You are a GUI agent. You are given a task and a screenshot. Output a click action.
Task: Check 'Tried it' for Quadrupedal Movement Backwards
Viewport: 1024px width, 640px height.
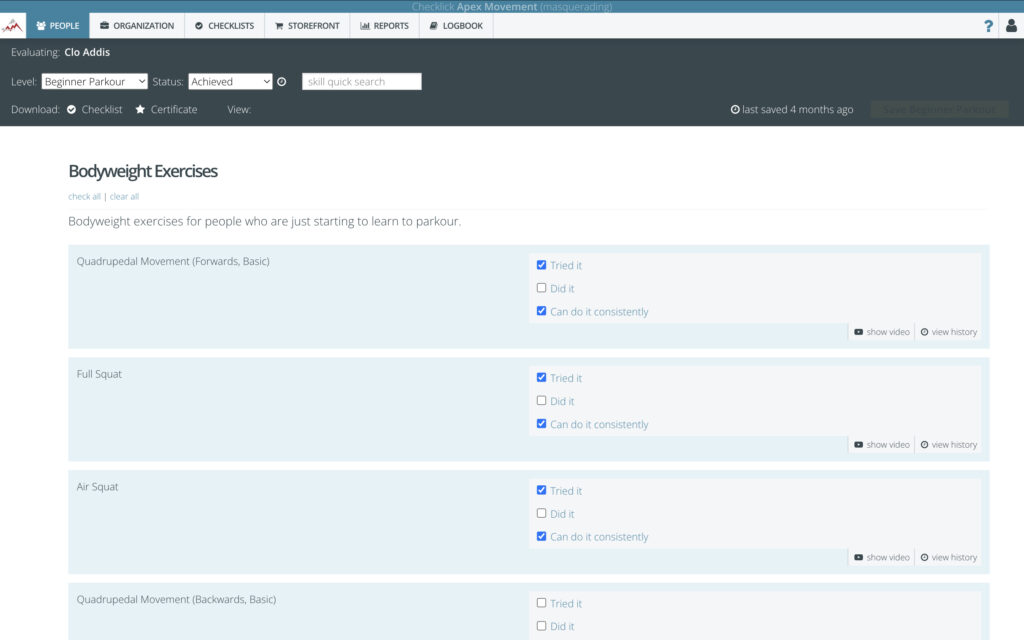click(542, 603)
